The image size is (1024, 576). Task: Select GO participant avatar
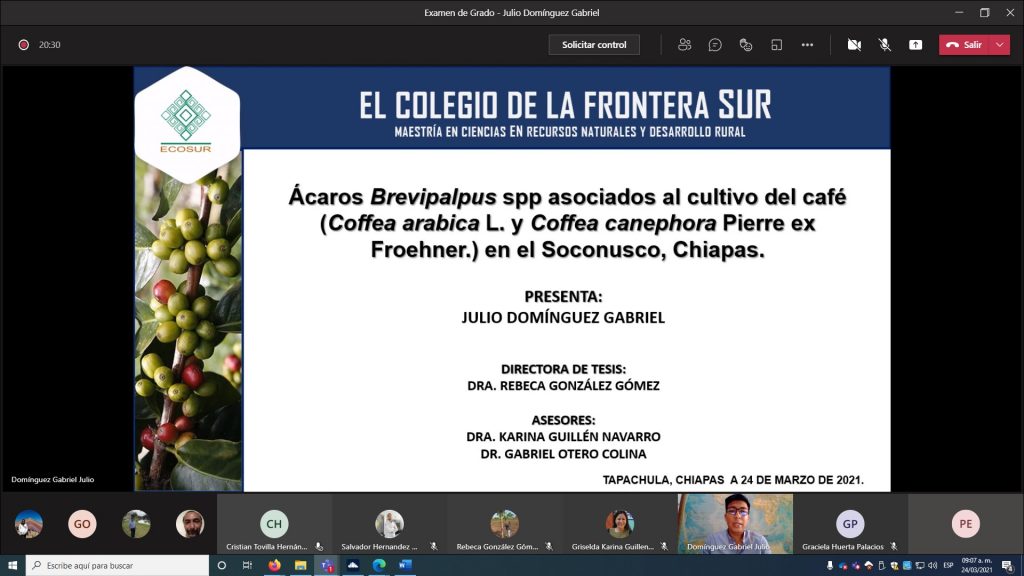click(x=82, y=524)
